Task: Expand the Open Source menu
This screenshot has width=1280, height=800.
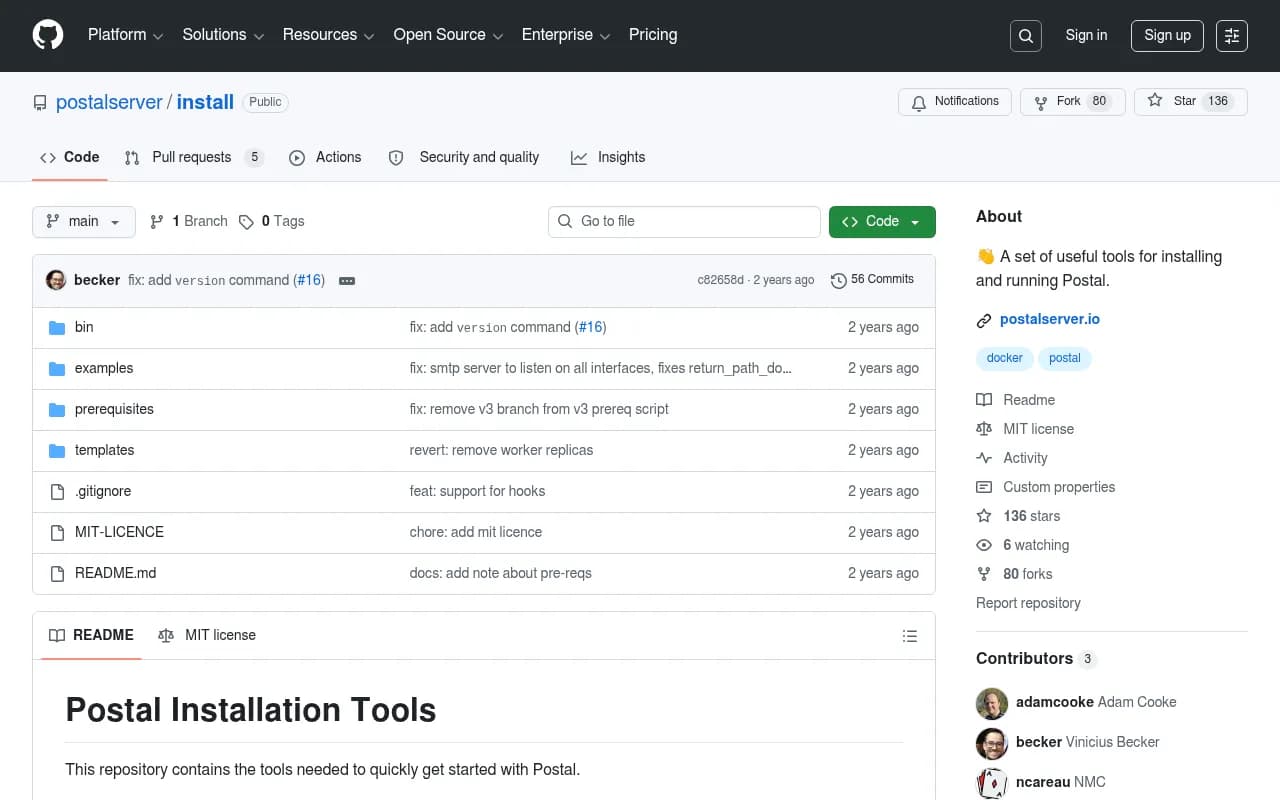Action: (448, 35)
